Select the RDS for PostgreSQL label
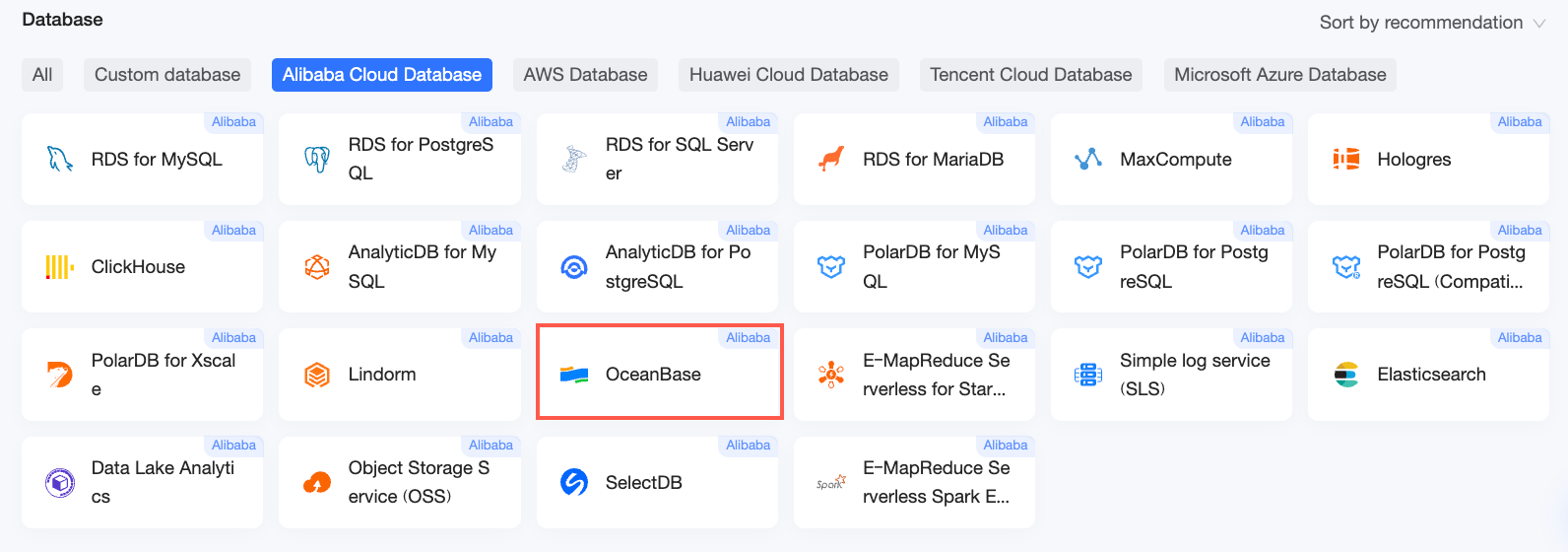This screenshot has width=1568, height=552. point(422,159)
